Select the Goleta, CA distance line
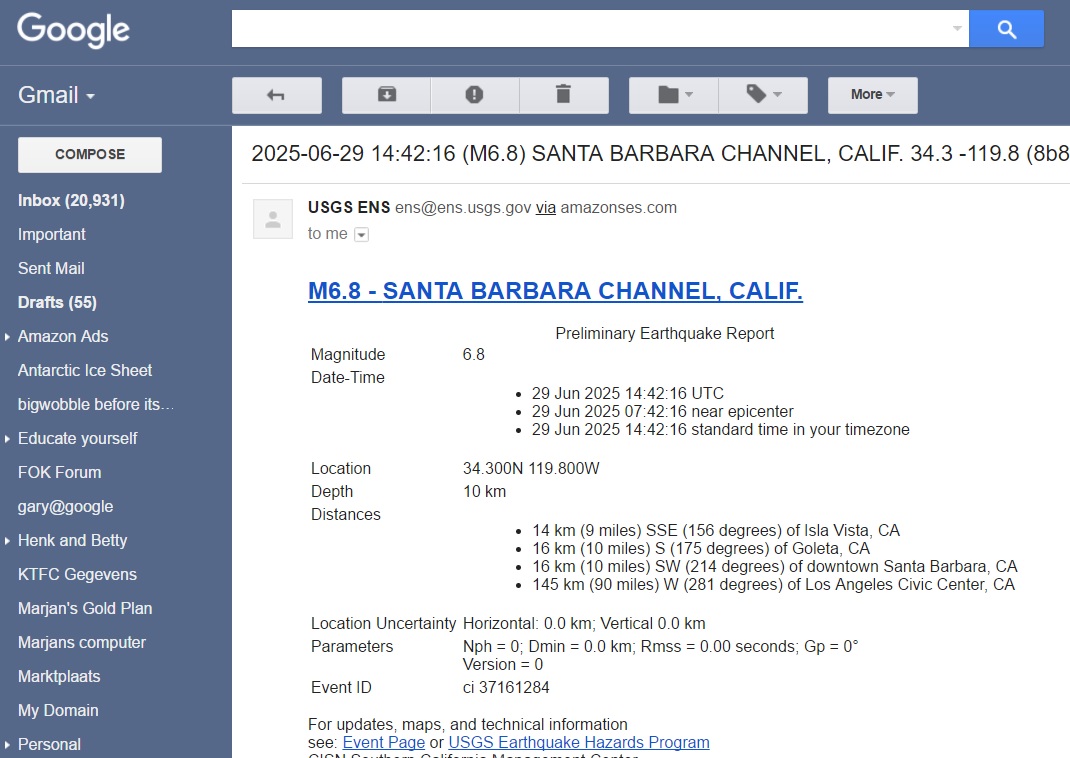The image size is (1070, 758). click(701, 549)
